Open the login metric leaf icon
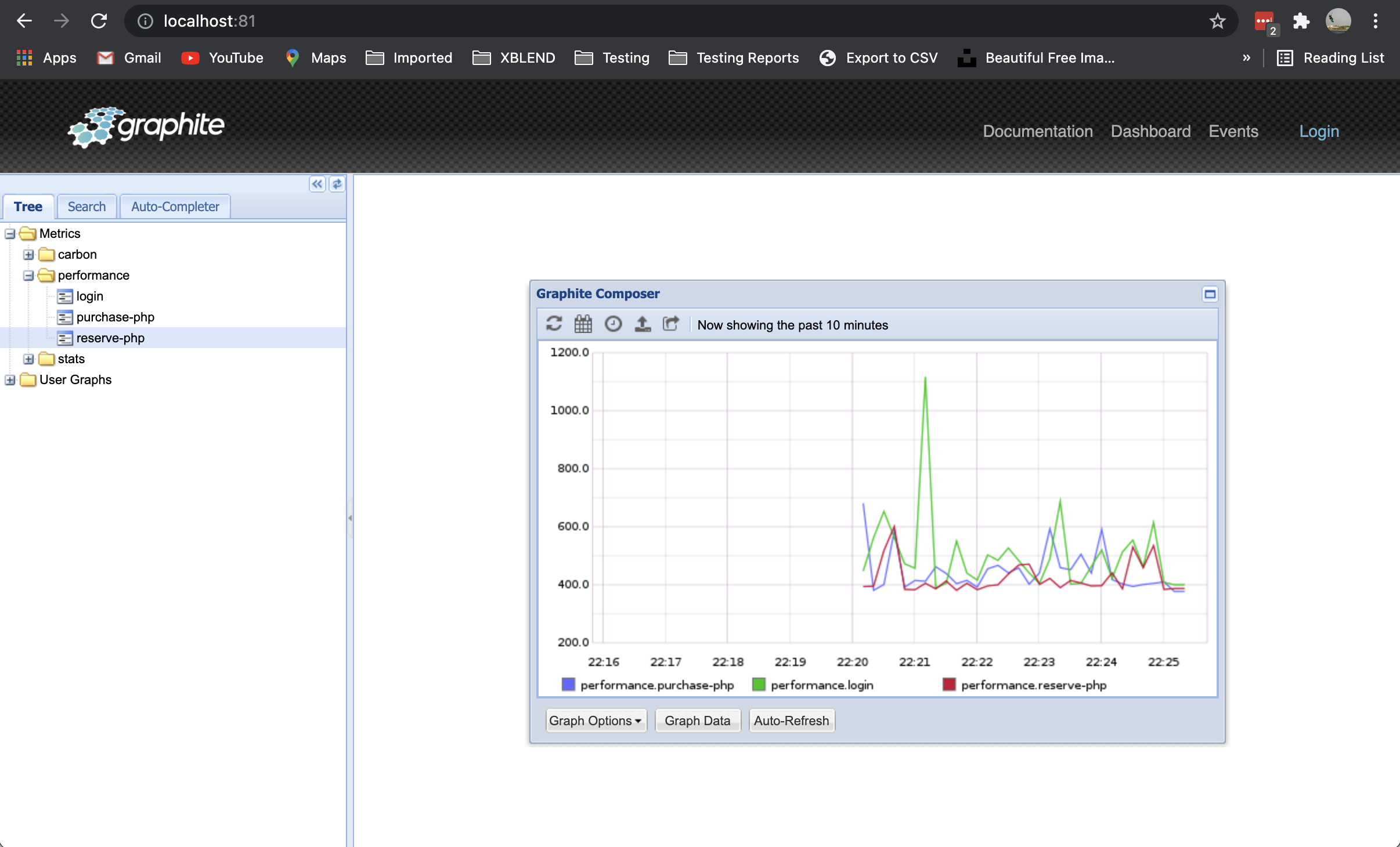The height and width of the screenshot is (847, 1400). (x=65, y=296)
